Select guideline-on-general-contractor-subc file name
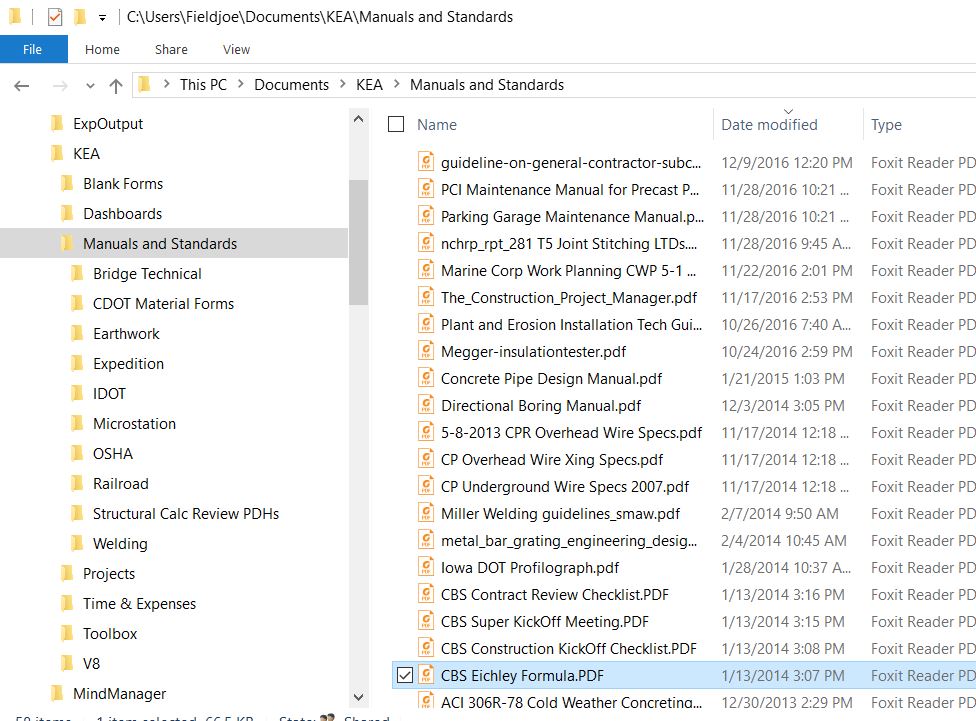 [571, 163]
